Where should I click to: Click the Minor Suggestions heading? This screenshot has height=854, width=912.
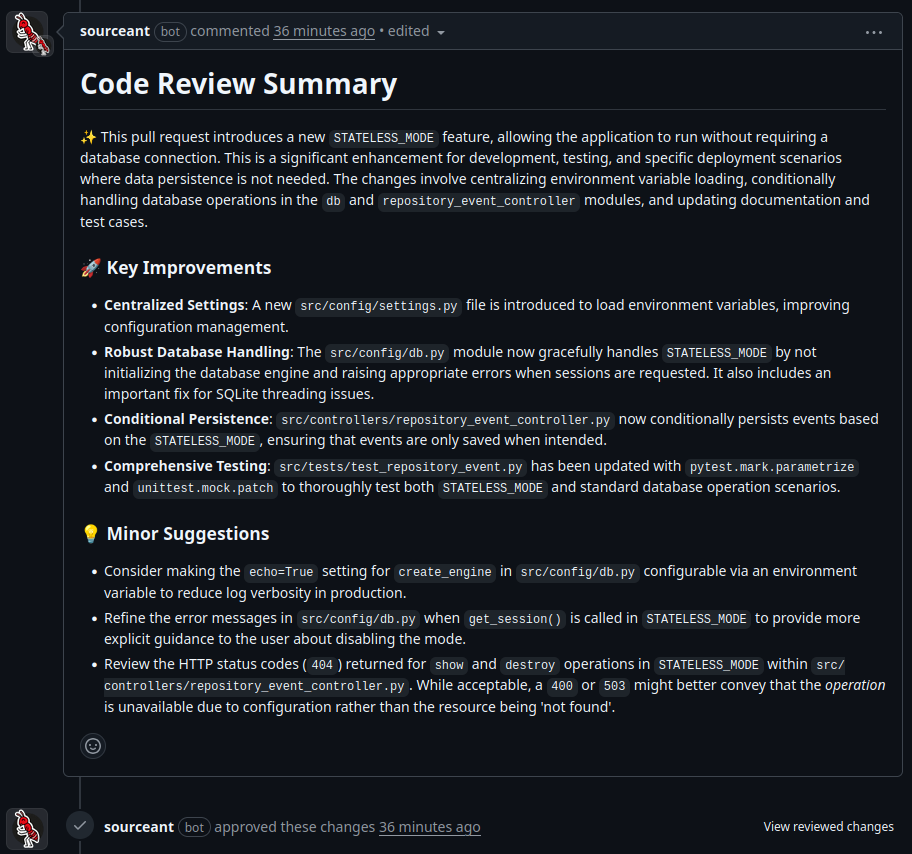pyautogui.click(x=188, y=533)
